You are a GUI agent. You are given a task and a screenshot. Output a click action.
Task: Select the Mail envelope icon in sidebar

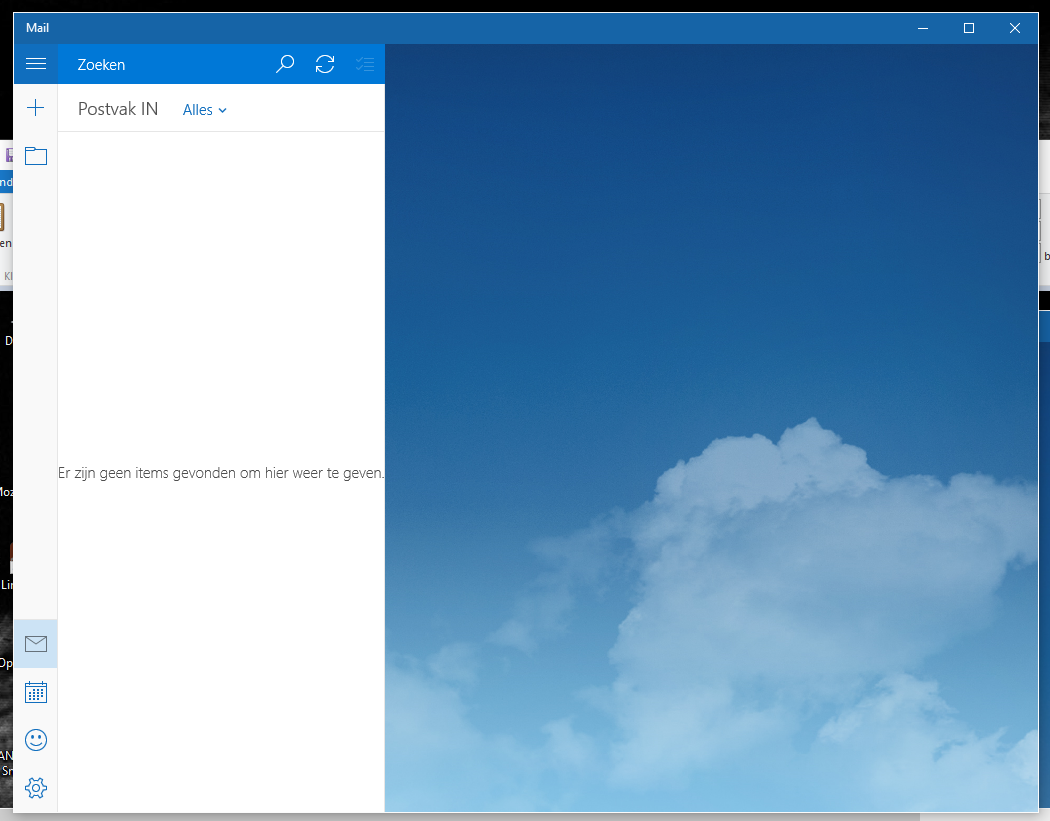pyautogui.click(x=36, y=644)
